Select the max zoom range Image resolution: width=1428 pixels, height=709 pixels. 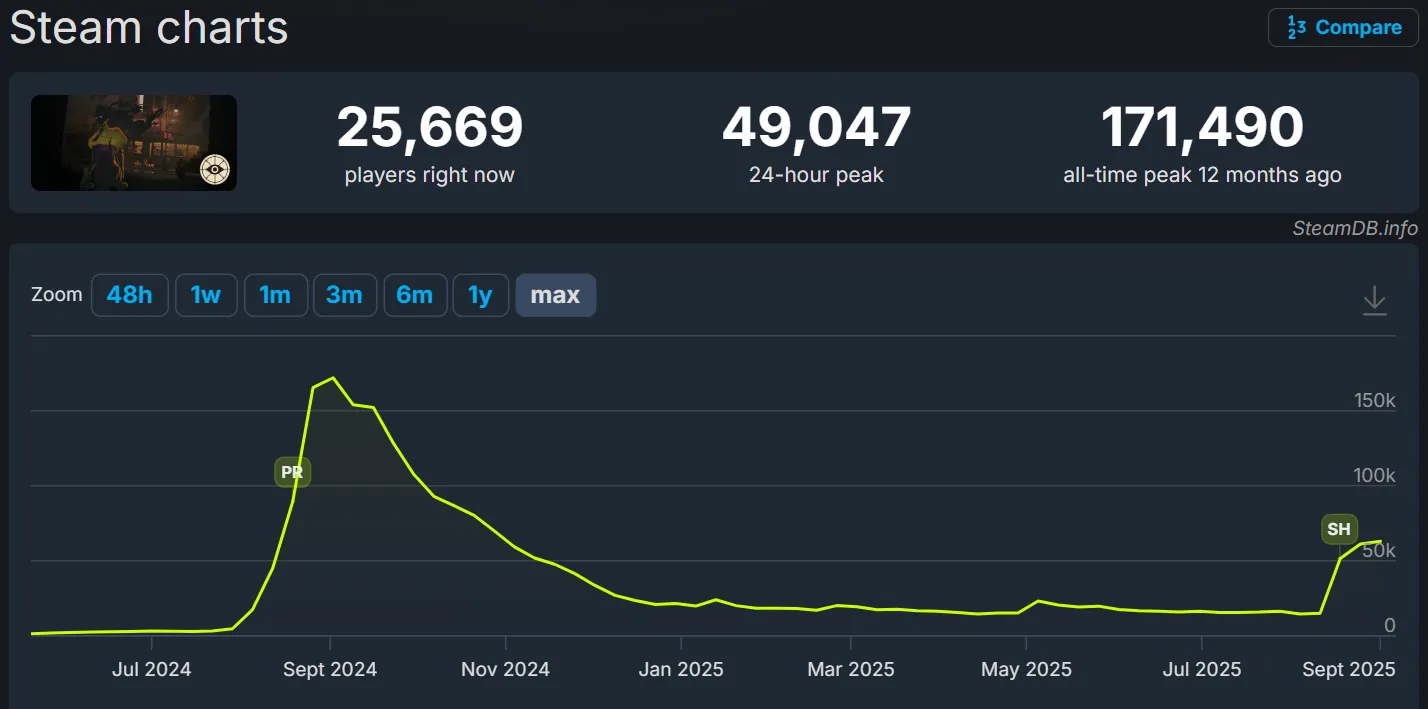tap(555, 295)
